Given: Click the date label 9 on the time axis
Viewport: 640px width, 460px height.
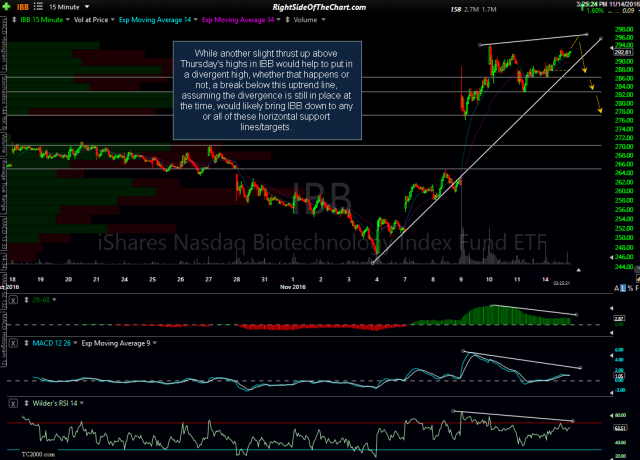Looking at the screenshot, I should [x=461, y=280].
